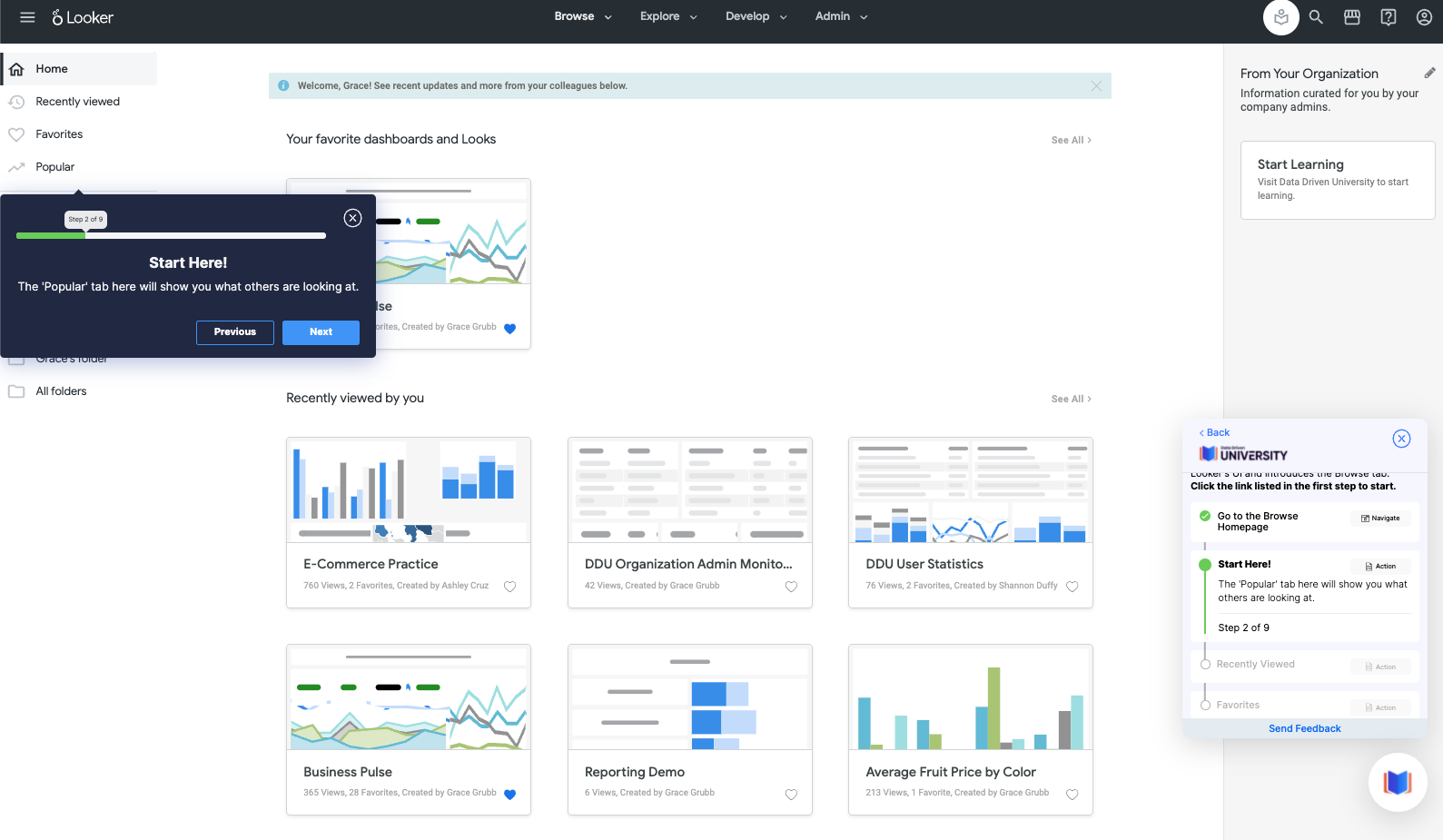The image size is (1443, 840).
Task: Open the Marketplace storefront icon
Action: [x=1352, y=17]
